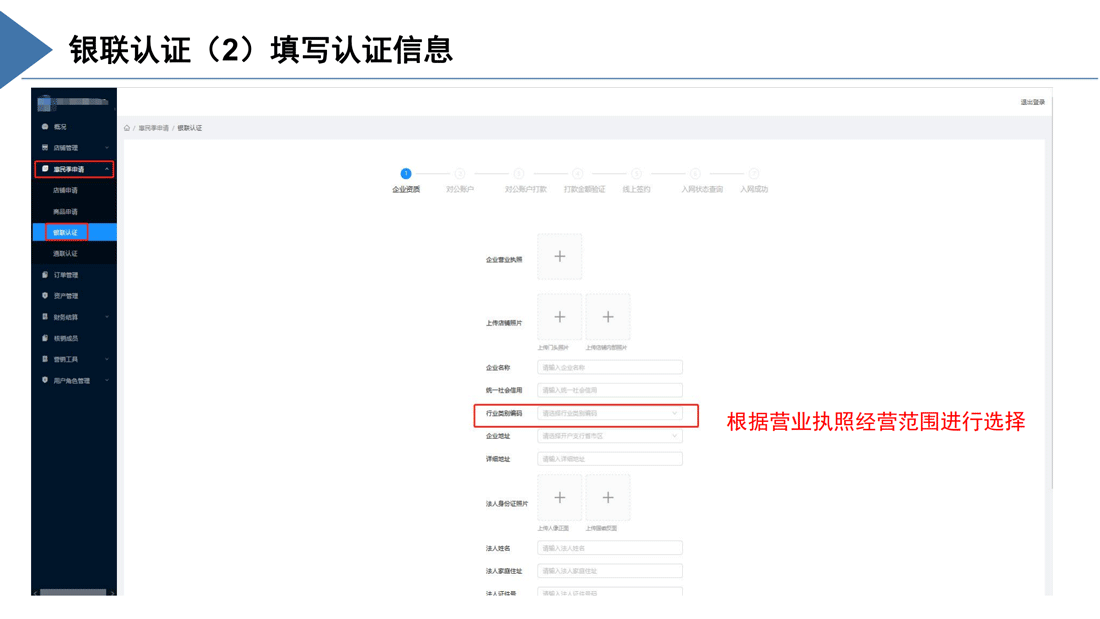The image size is (1100, 619).
Task: Click the 营销工具 sidebar icon
Action: pyautogui.click(x=45, y=359)
